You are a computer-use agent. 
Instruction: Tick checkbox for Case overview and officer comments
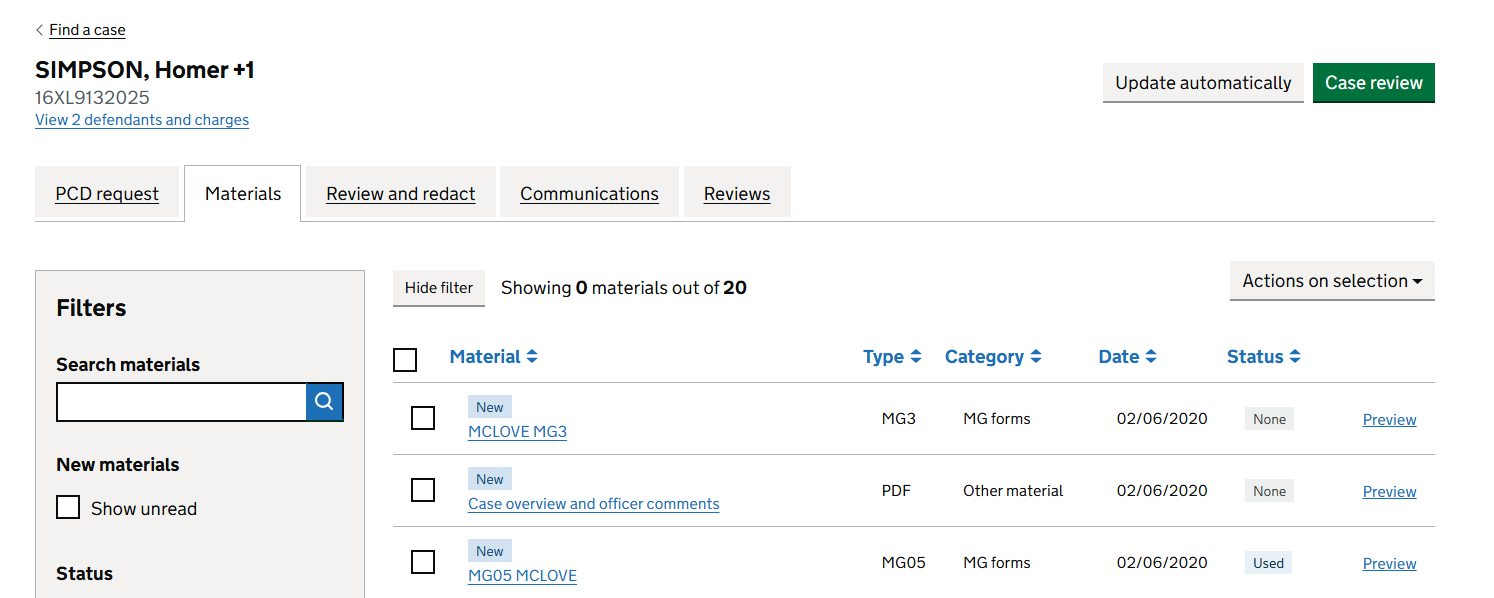423,490
